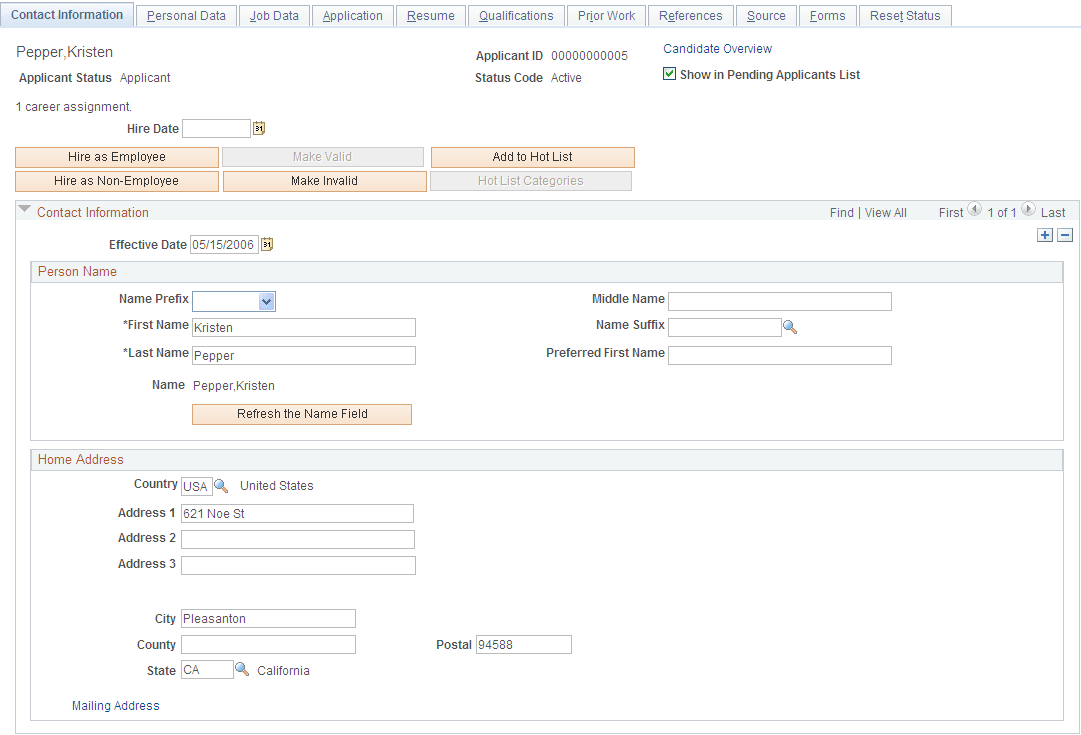This screenshot has height=735, width=1081.
Task: Show next contact information row arrow
Action: coord(1028,209)
